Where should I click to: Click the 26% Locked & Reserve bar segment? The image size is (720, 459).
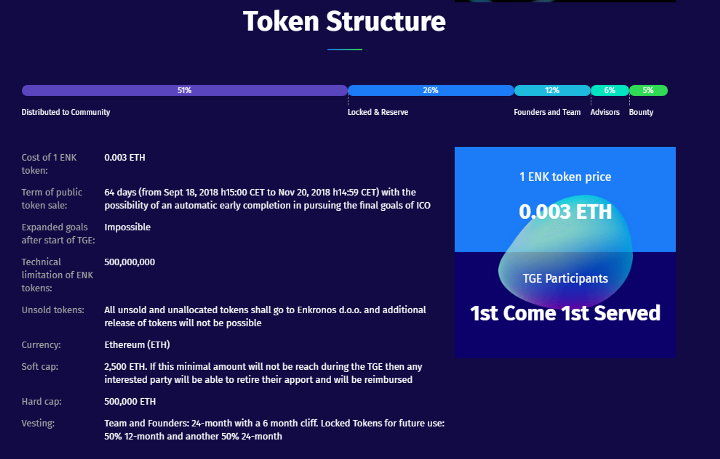pyautogui.click(x=430, y=90)
